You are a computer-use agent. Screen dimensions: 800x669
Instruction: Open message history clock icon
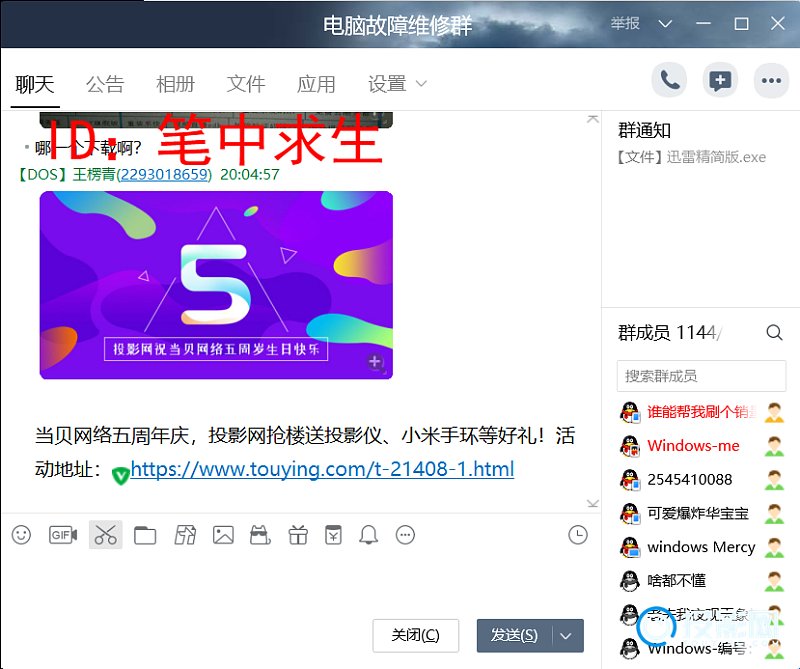point(578,535)
